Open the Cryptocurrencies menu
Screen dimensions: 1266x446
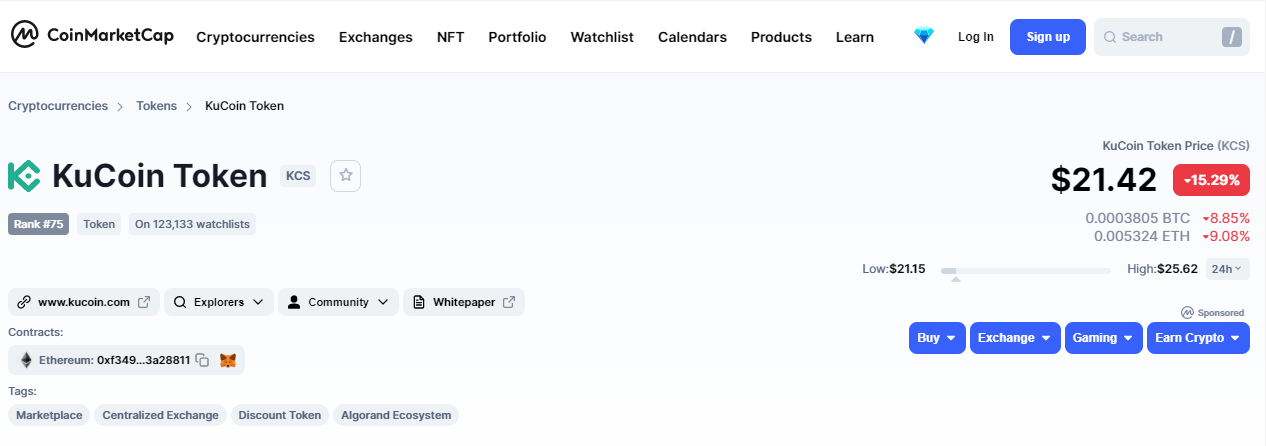(x=255, y=37)
